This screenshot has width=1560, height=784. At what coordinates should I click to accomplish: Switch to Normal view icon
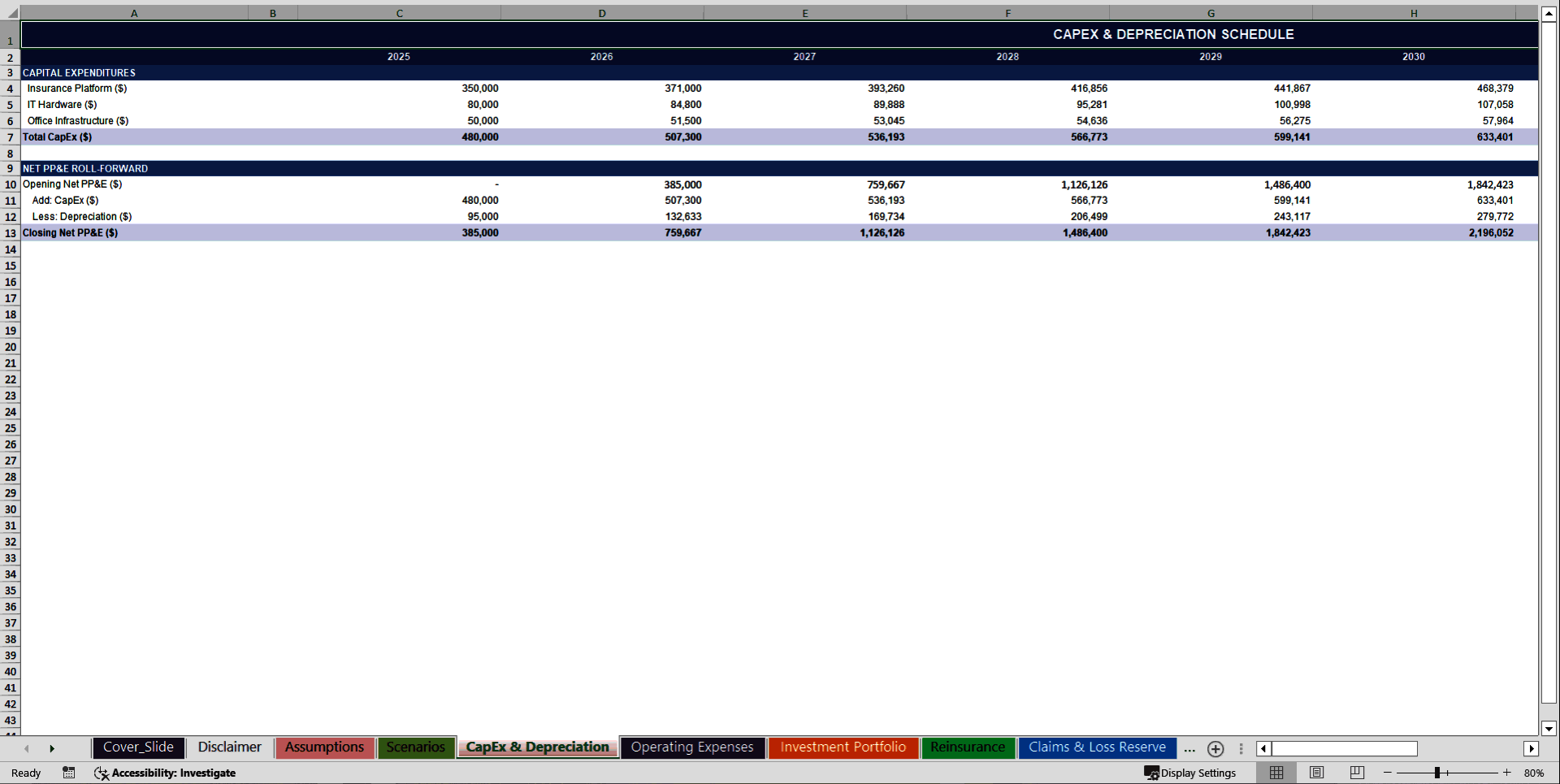(1276, 773)
